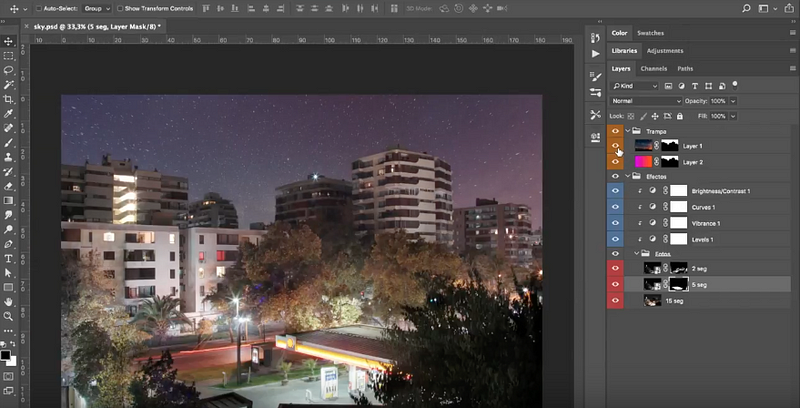Screen dimensions: 800x408
Task: Select the Gradient tool
Action: pos(8,200)
